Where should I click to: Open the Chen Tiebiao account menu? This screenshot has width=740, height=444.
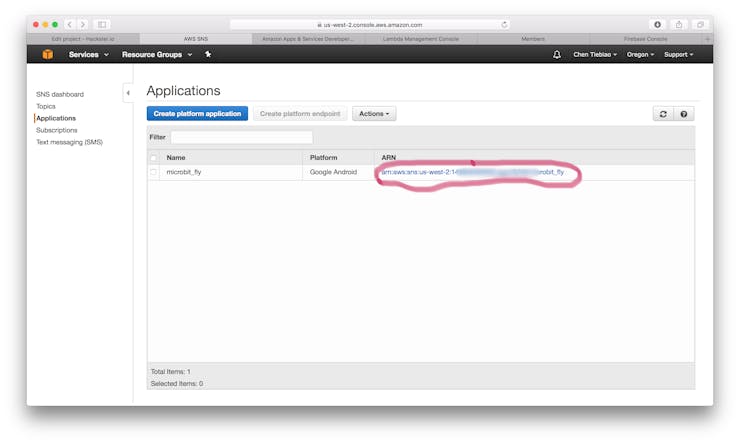click(595, 55)
